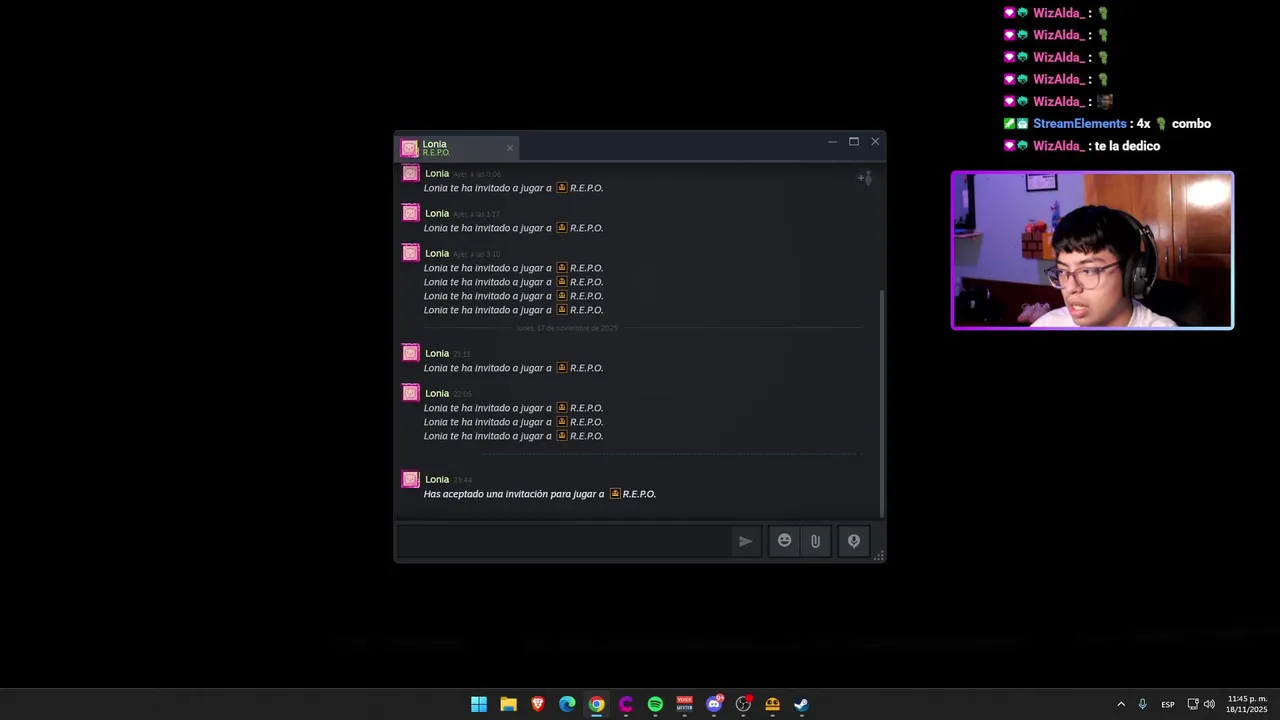Open Lonia's avatar on the 3:10 message

[410, 252]
